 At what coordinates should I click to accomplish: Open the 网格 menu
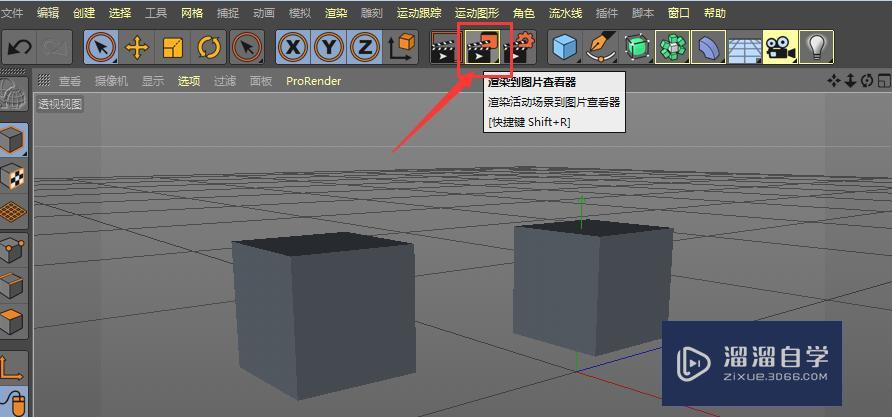coord(192,13)
